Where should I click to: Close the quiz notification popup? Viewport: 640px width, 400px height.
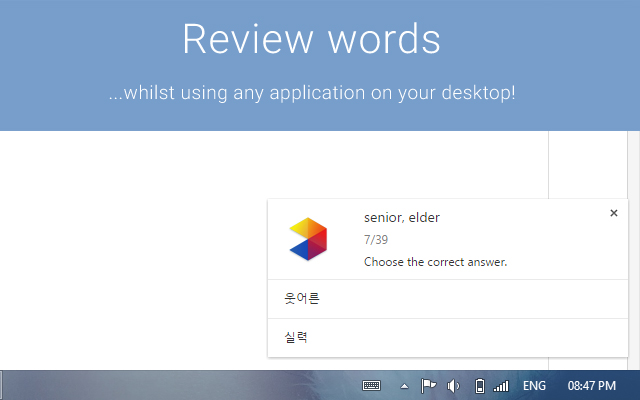(613, 213)
